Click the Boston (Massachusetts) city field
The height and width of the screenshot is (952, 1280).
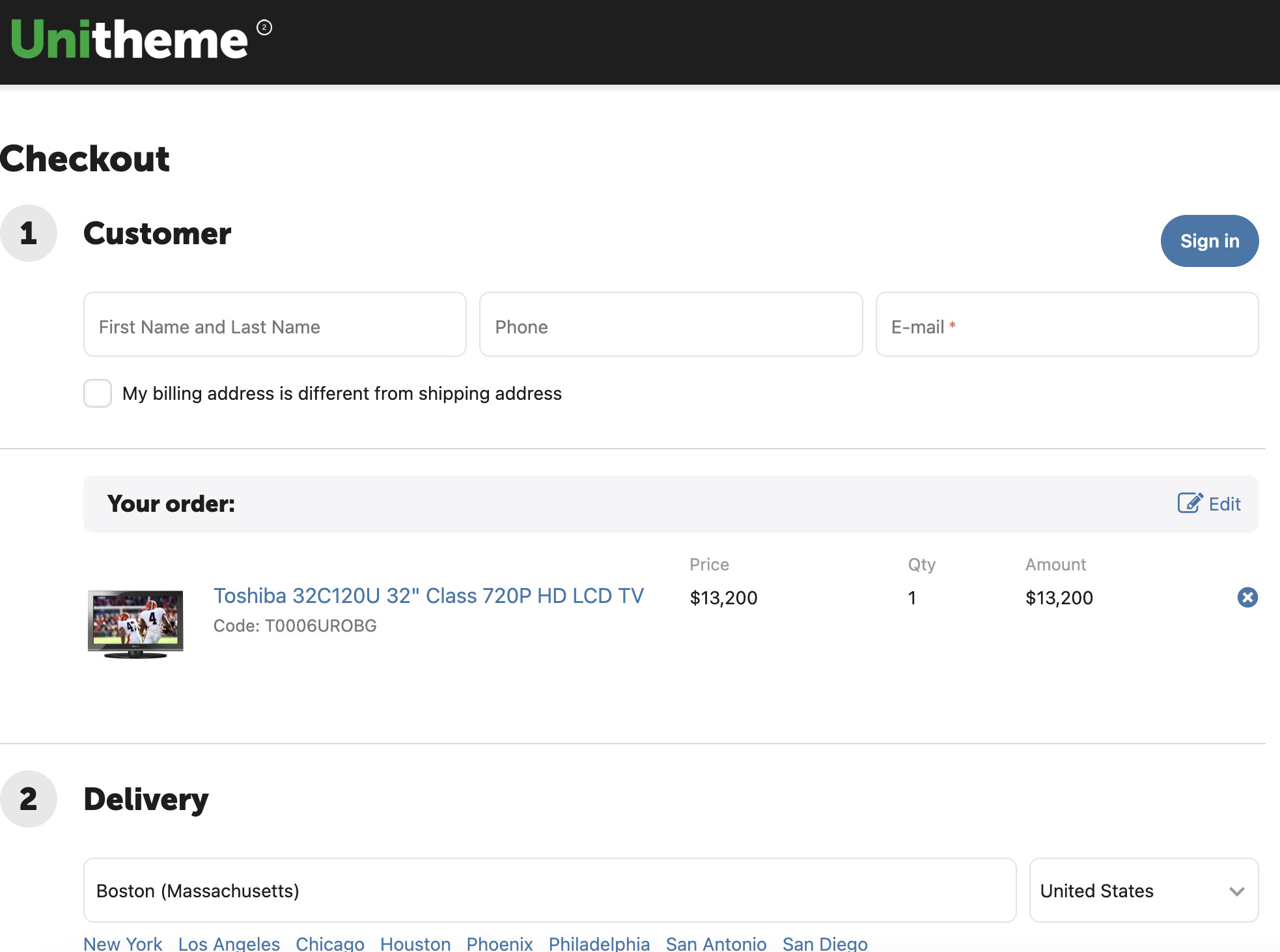[x=550, y=890]
